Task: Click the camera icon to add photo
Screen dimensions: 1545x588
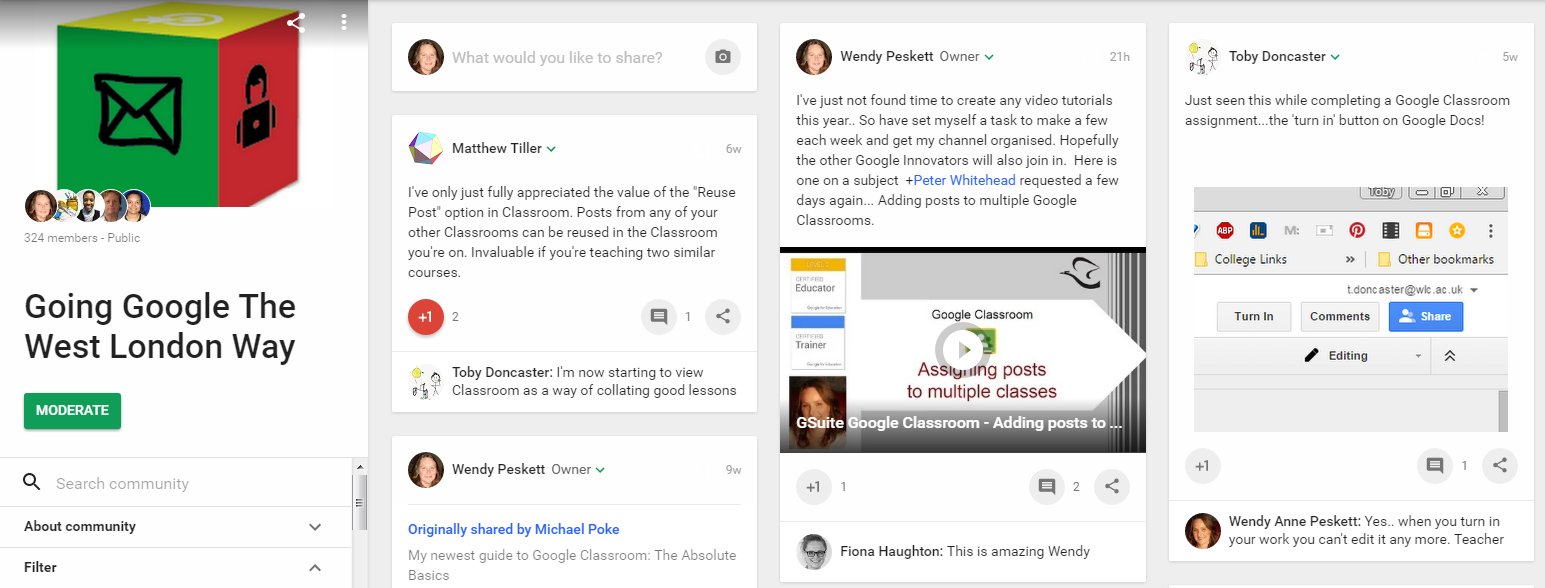Action: pyautogui.click(x=723, y=57)
